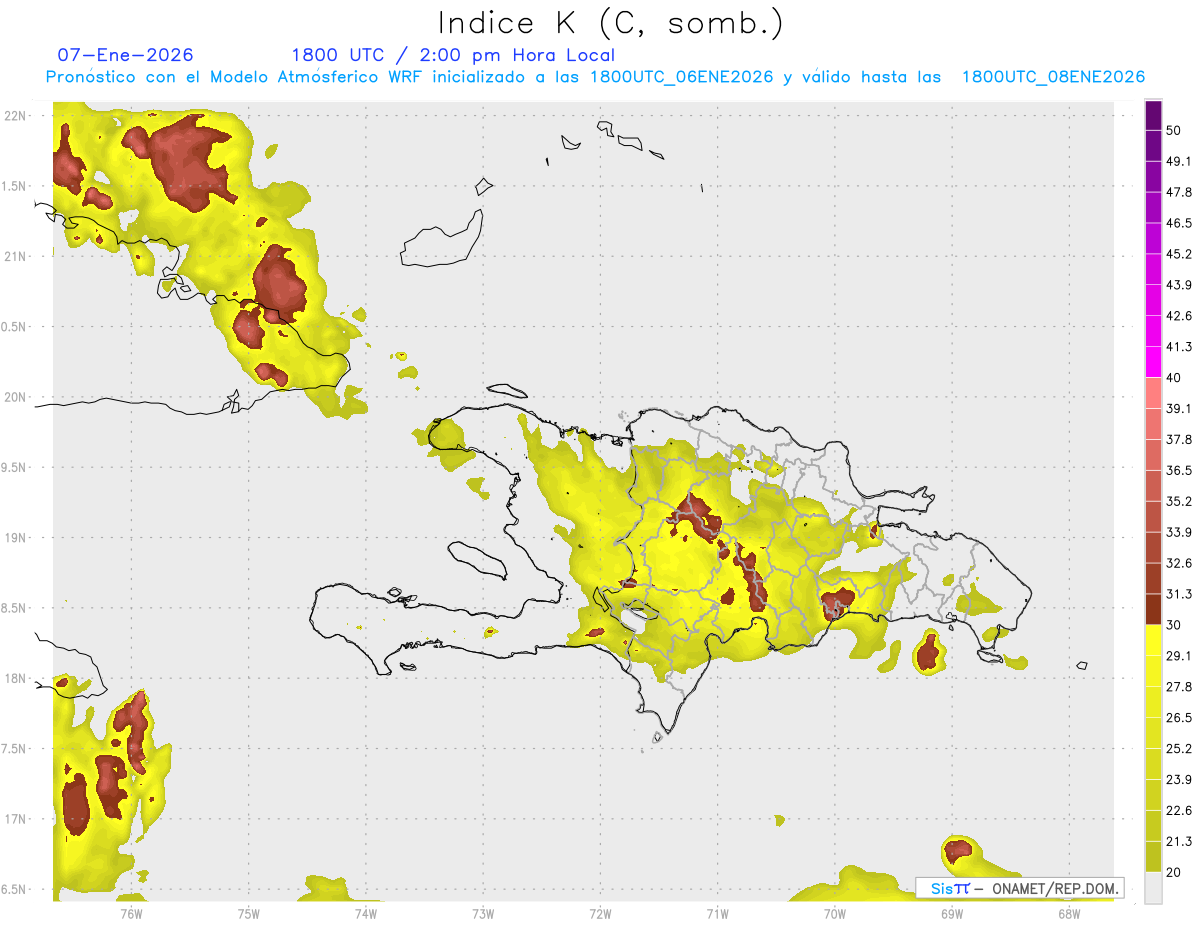Click the time label "1800 UTC / 2:00 pm Hora Local"
The image size is (1200, 927).
coord(453,55)
